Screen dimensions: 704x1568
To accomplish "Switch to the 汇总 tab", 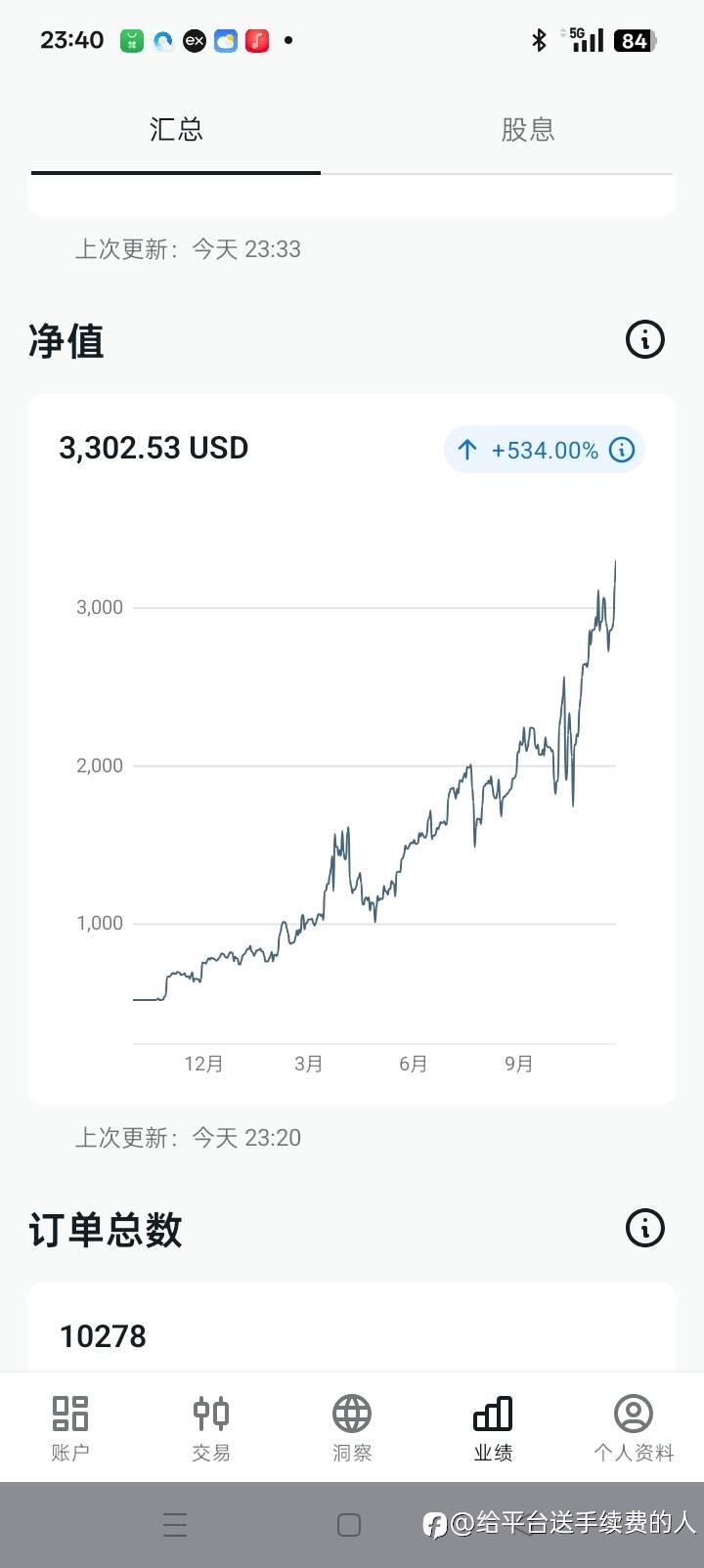I will [176, 130].
